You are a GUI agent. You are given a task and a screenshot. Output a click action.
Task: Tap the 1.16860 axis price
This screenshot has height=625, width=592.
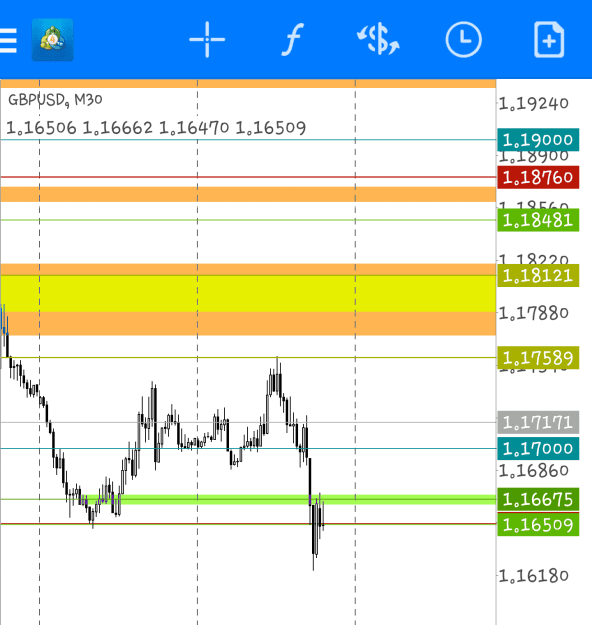[533, 471]
